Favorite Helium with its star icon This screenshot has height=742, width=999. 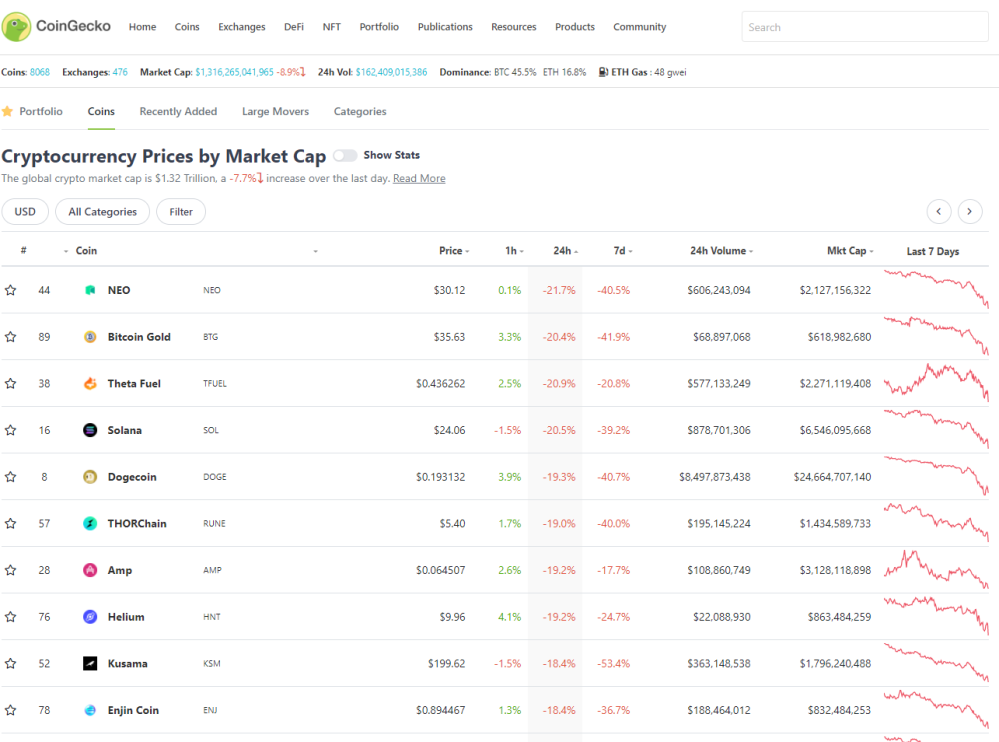pyautogui.click(x=11, y=617)
